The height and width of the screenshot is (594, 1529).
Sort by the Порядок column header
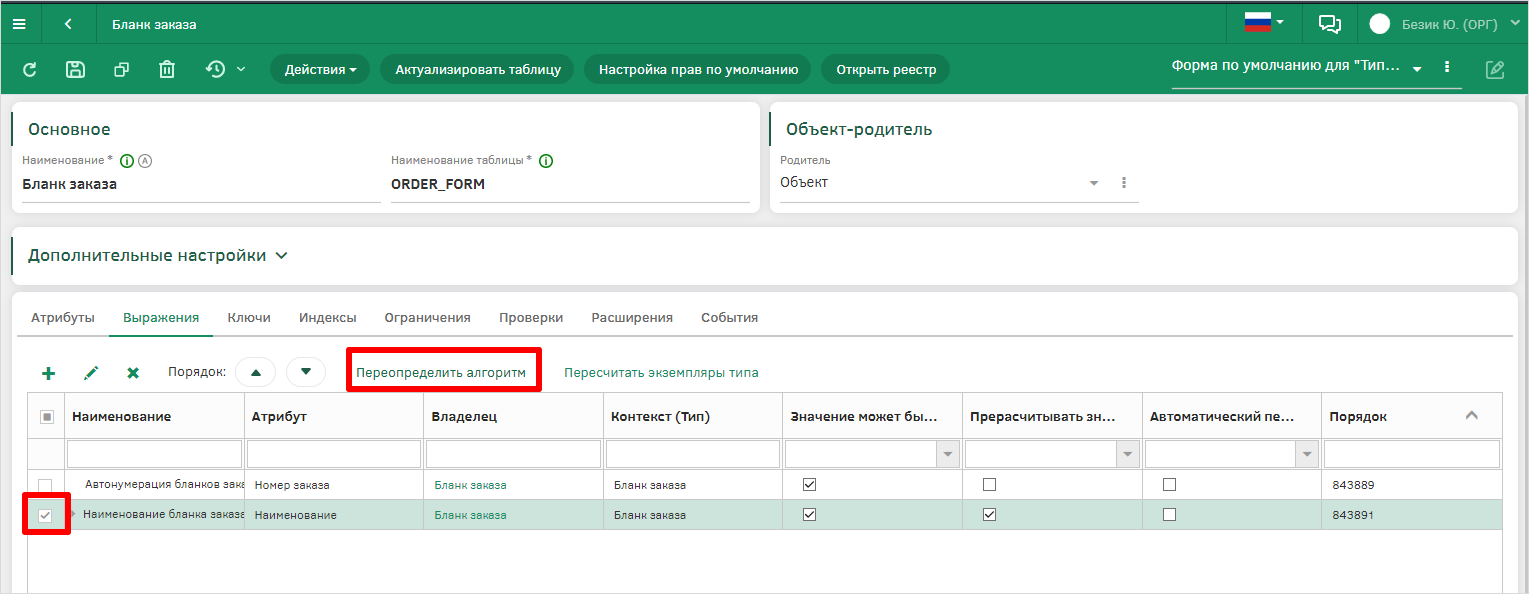tap(1411, 416)
